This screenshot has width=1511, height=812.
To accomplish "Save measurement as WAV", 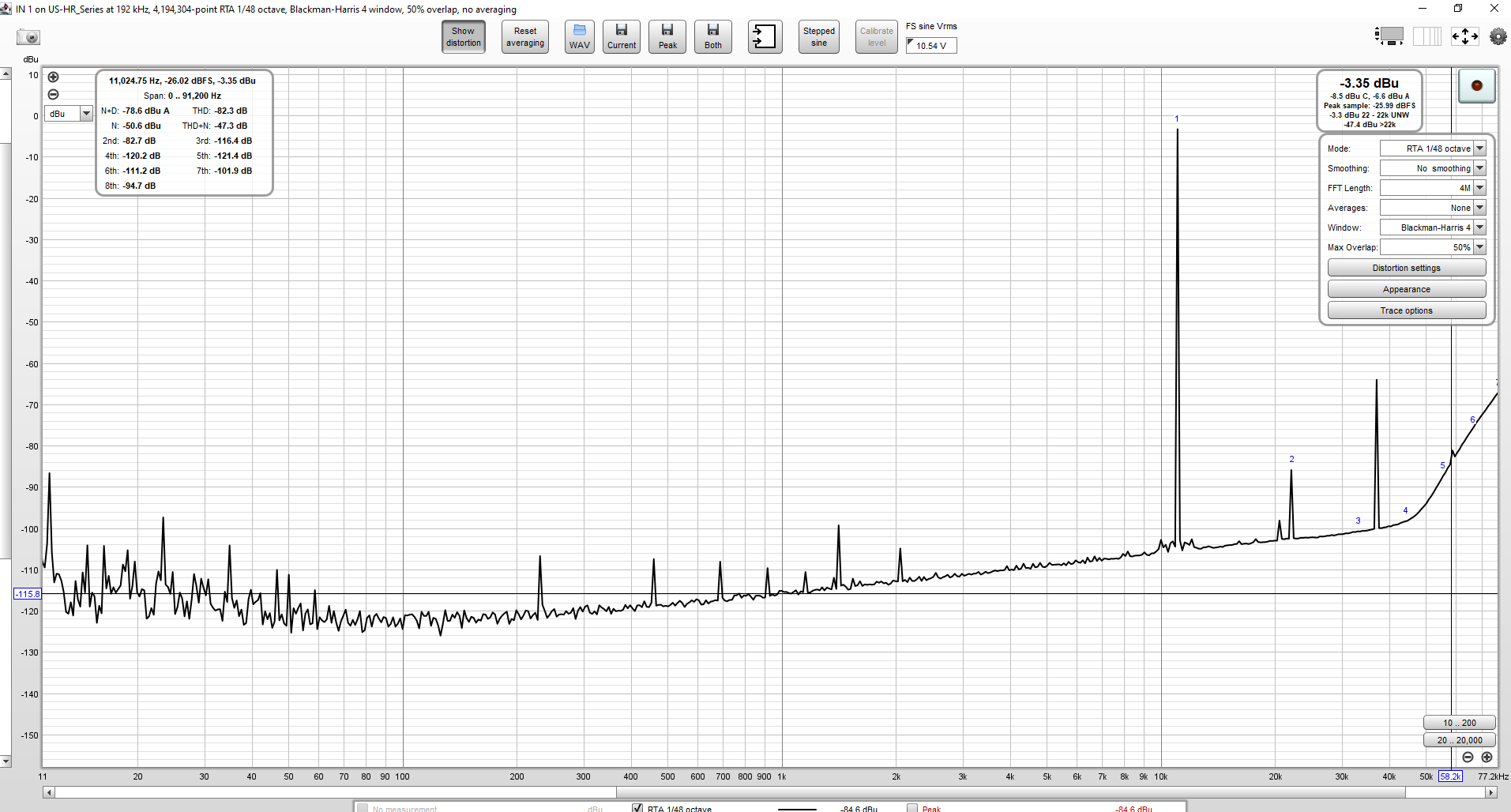I will click(580, 37).
